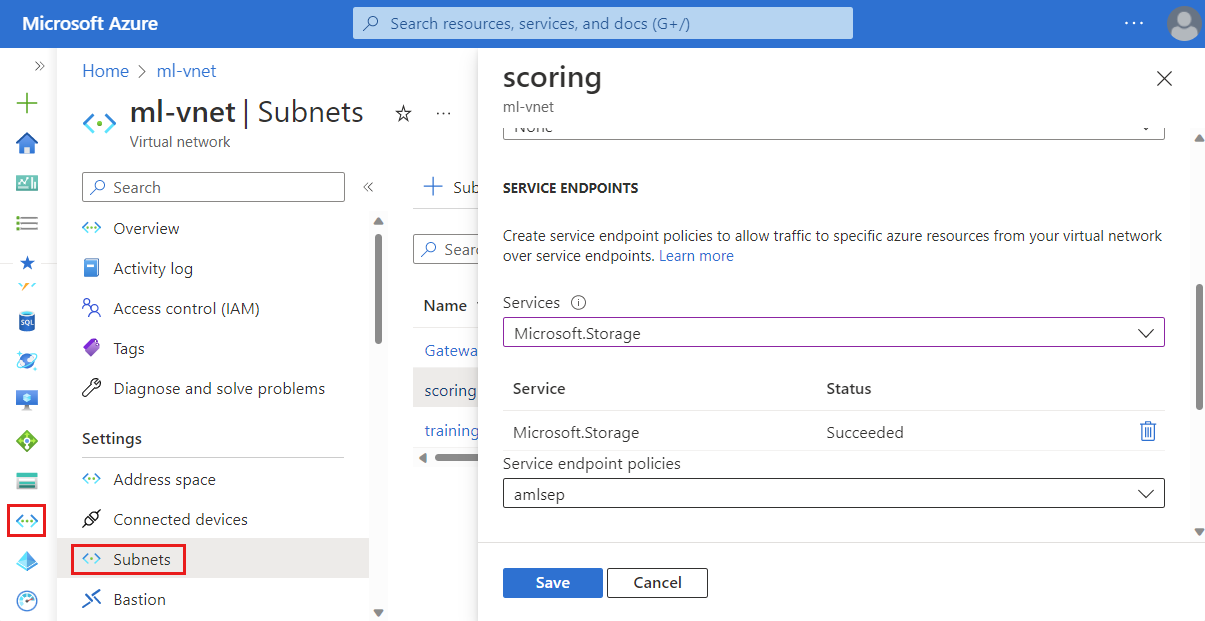Expand the left icon rail chevrons
This screenshot has width=1205, height=621.
pyautogui.click(x=39, y=66)
